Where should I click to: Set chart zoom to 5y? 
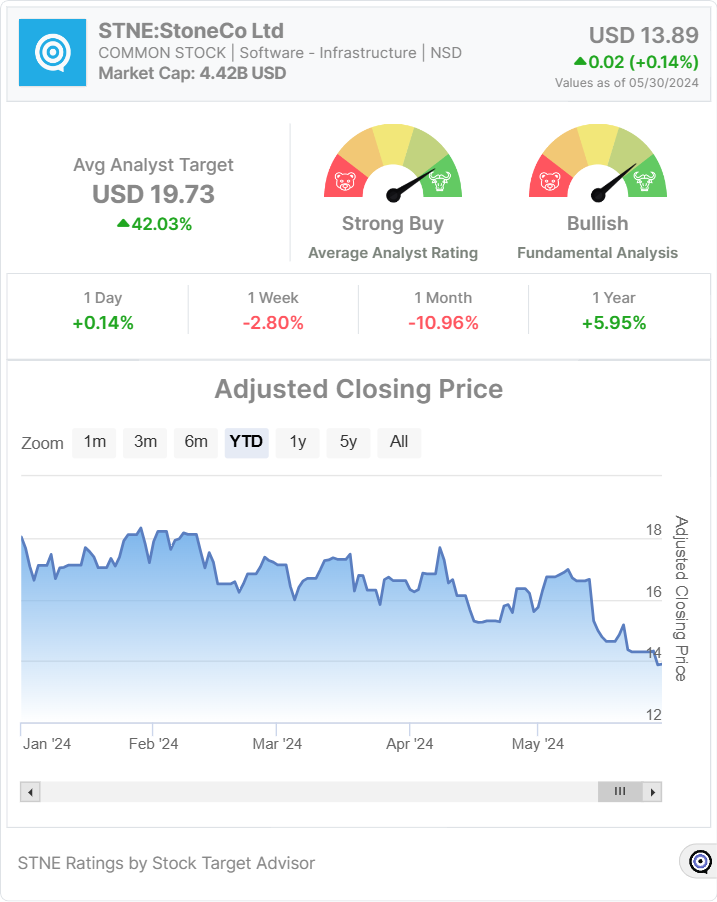(348, 442)
